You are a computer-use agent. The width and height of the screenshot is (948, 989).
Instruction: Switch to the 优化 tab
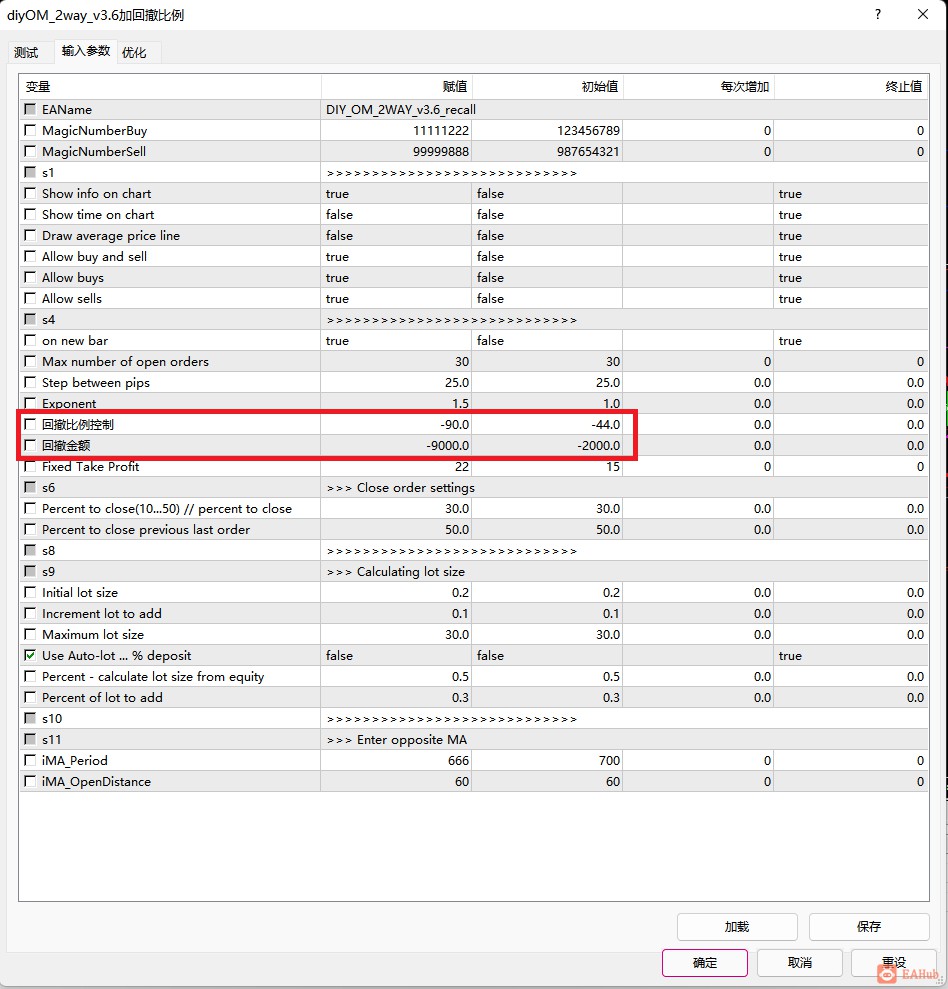pyautogui.click(x=134, y=52)
